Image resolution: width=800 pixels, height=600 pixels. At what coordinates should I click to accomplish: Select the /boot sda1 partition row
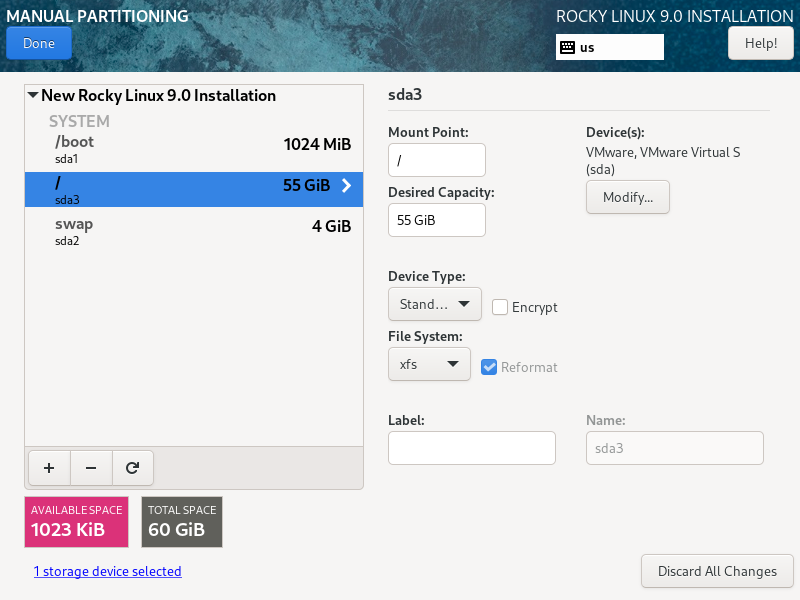(194, 148)
